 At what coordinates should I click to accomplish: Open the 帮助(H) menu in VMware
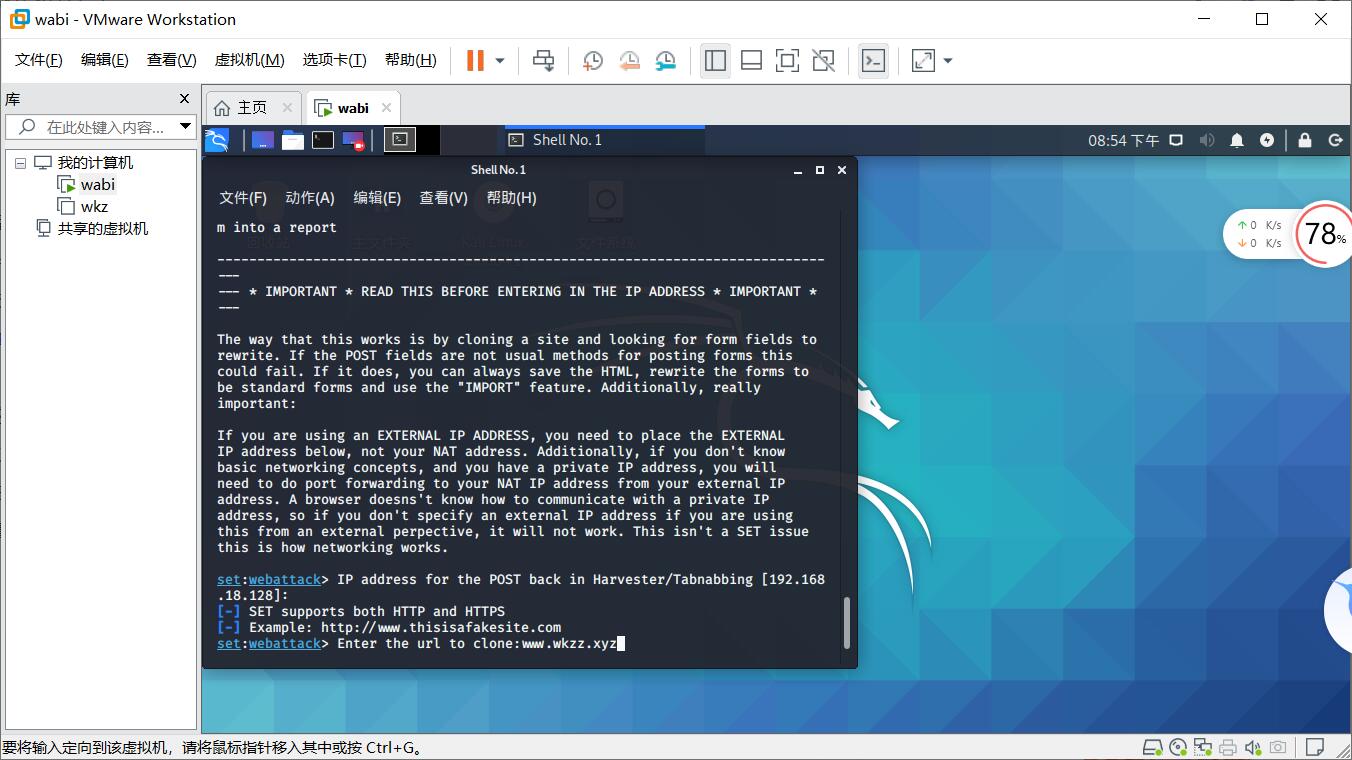(411, 60)
